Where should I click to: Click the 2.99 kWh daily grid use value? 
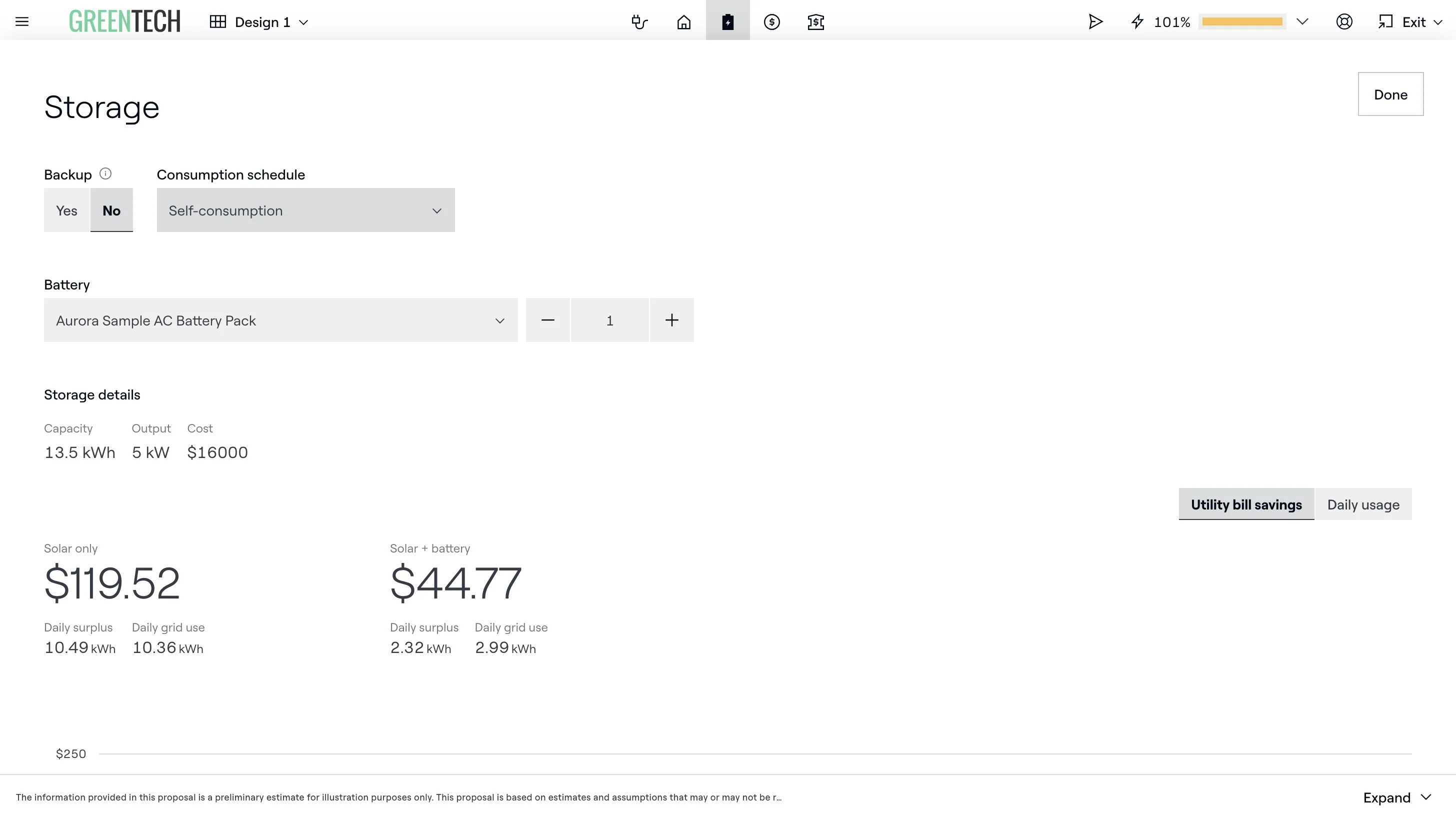(505, 647)
